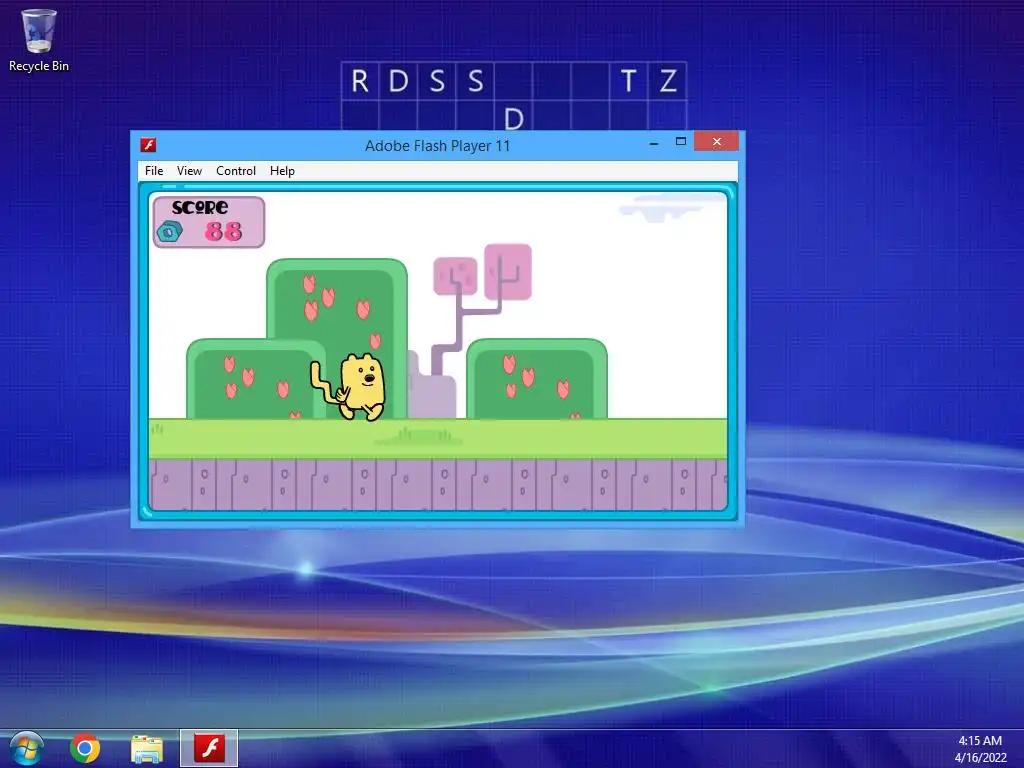Close the Adobe Flash Player 11 window
This screenshot has height=768, width=1024.
pos(716,142)
